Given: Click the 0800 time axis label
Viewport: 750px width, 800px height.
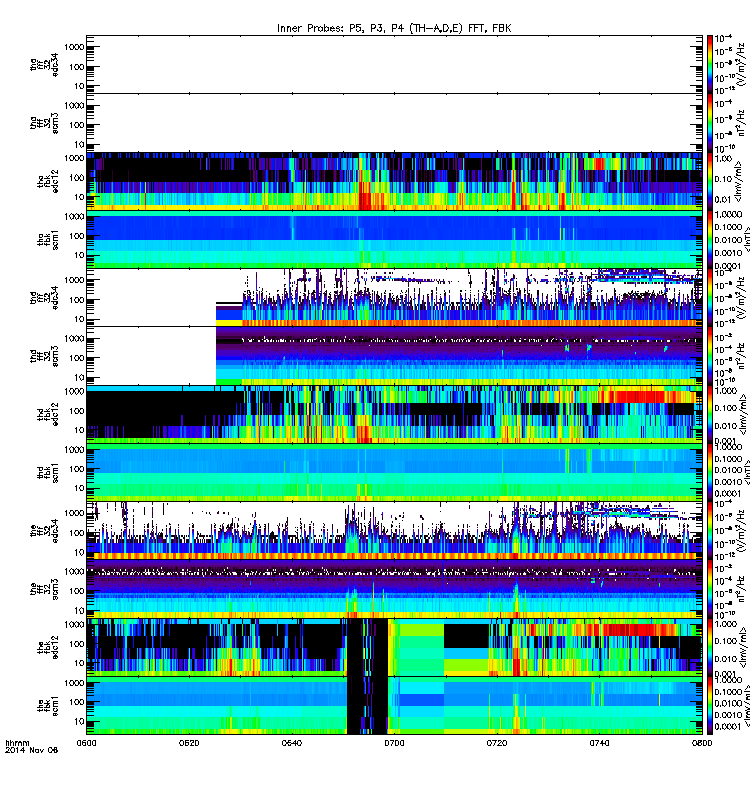Looking at the screenshot, I should tap(702, 743).
